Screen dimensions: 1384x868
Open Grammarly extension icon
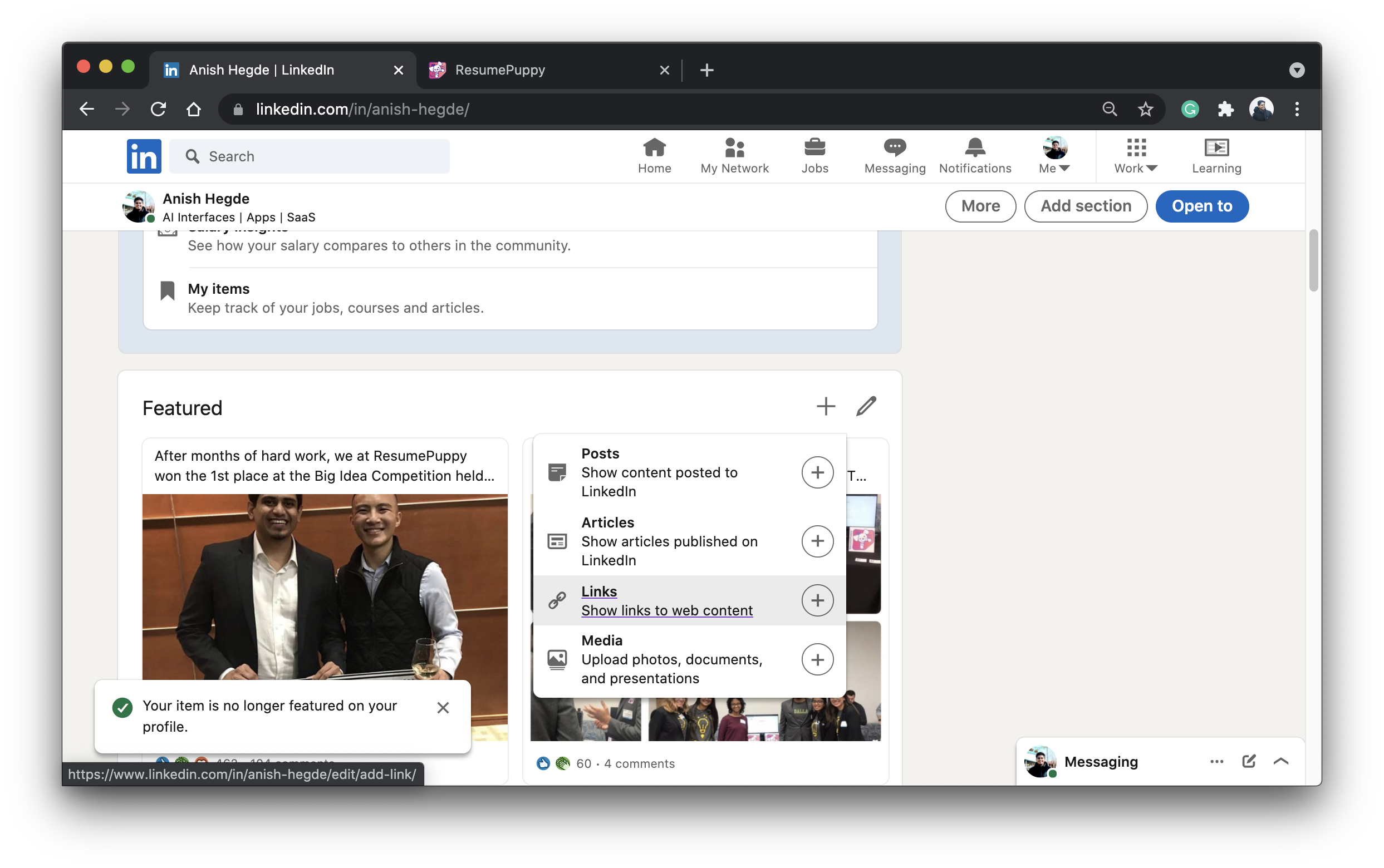(x=1190, y=109)
